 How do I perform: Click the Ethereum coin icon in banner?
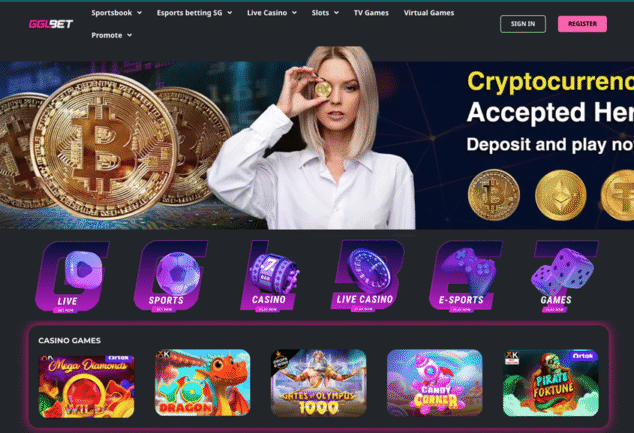(x=560, y=195)
